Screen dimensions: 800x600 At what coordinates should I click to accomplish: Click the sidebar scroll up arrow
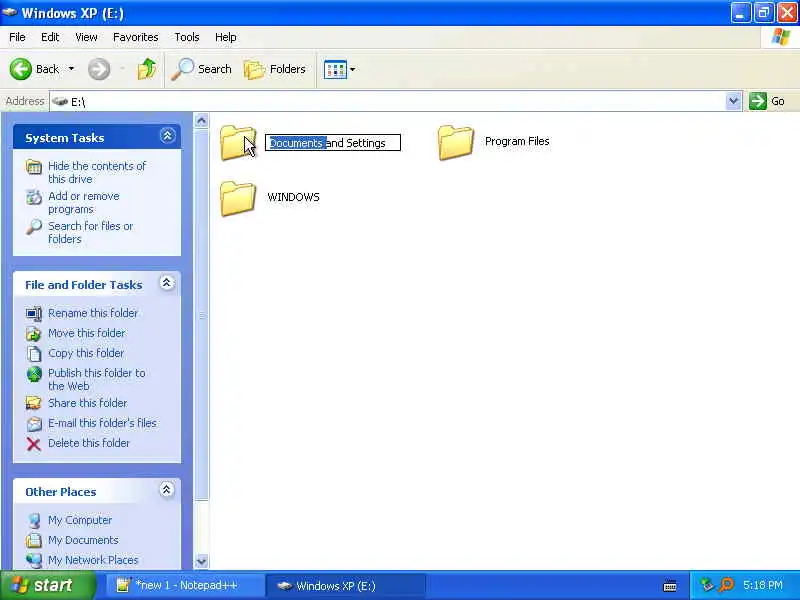coord(201,120)
